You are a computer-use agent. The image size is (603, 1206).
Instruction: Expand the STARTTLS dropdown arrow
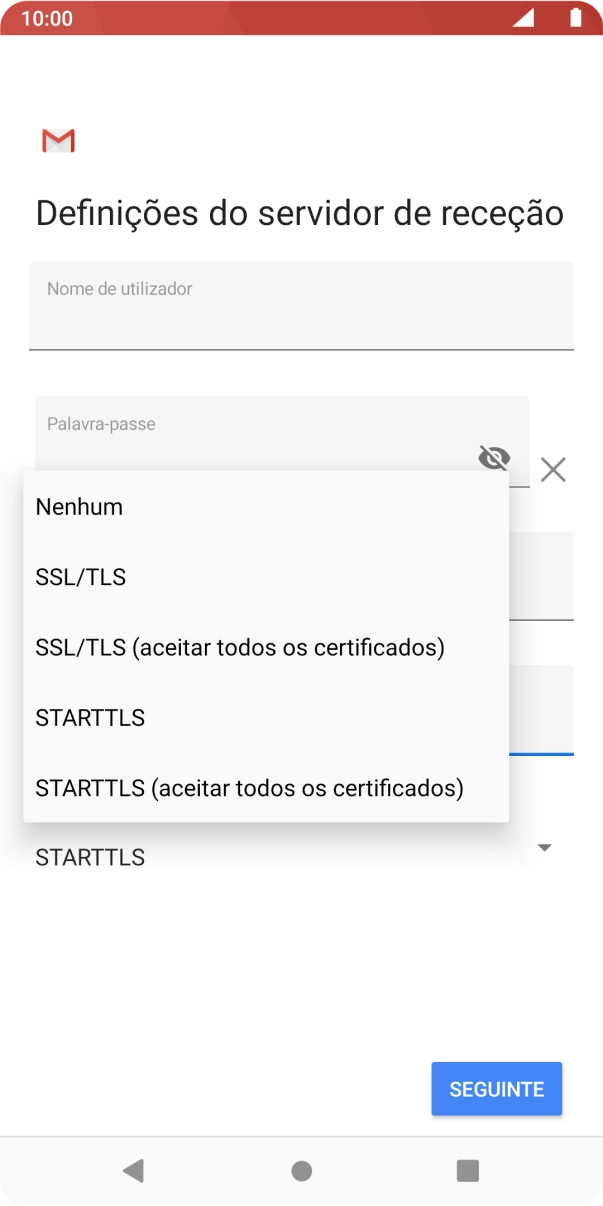click(x=544, y=847)
